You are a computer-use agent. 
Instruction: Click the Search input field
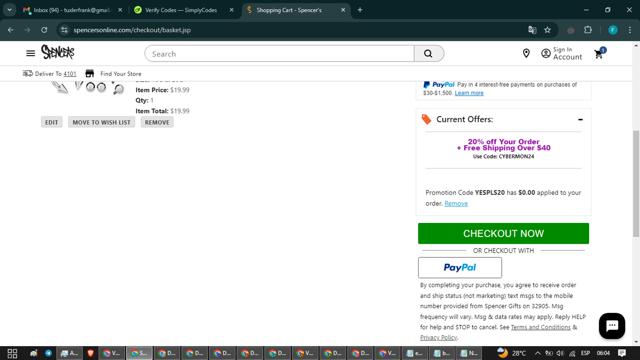(280, 53)
